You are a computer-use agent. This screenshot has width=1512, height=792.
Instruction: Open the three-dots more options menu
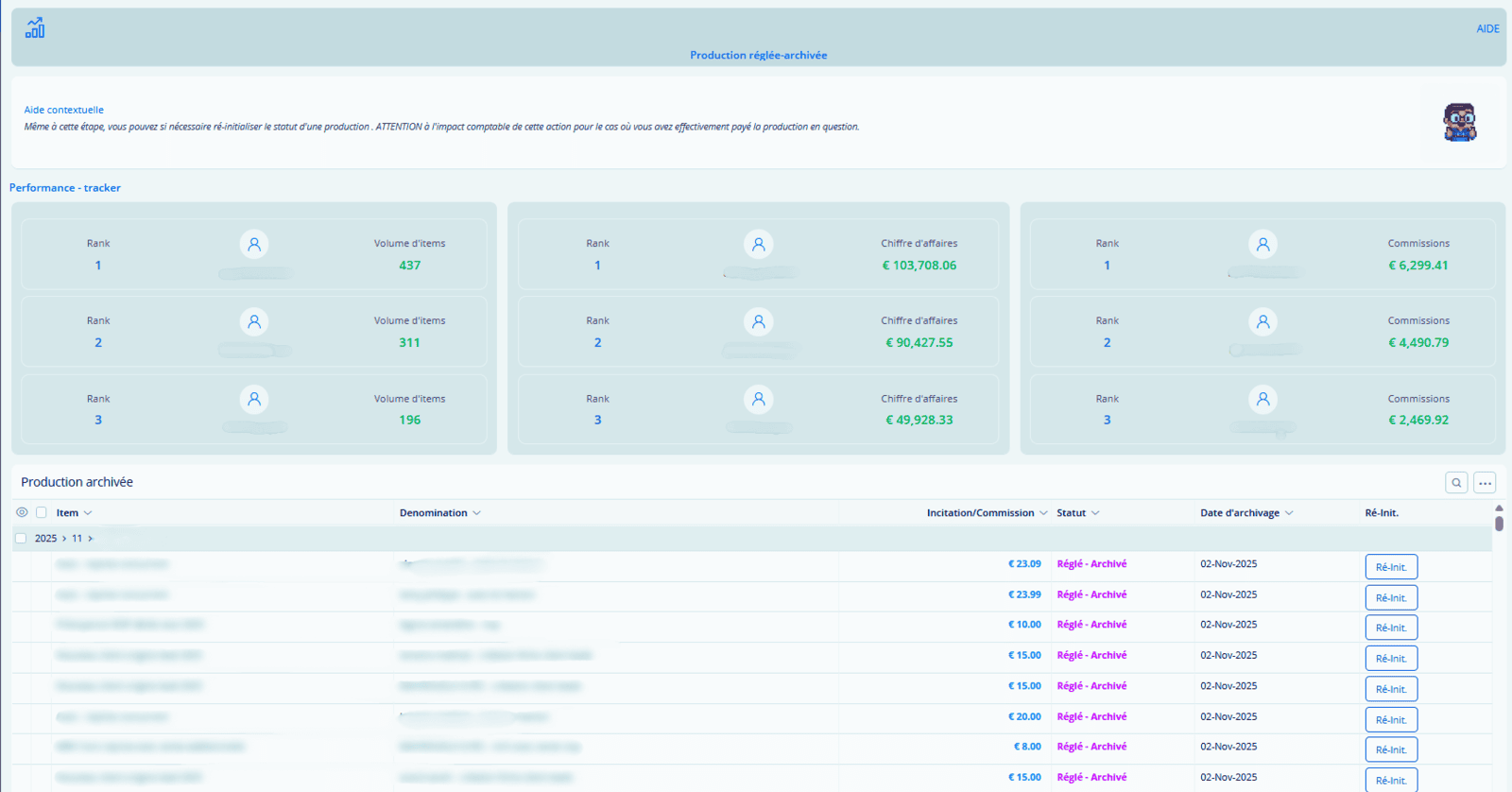click(1485, 483)
